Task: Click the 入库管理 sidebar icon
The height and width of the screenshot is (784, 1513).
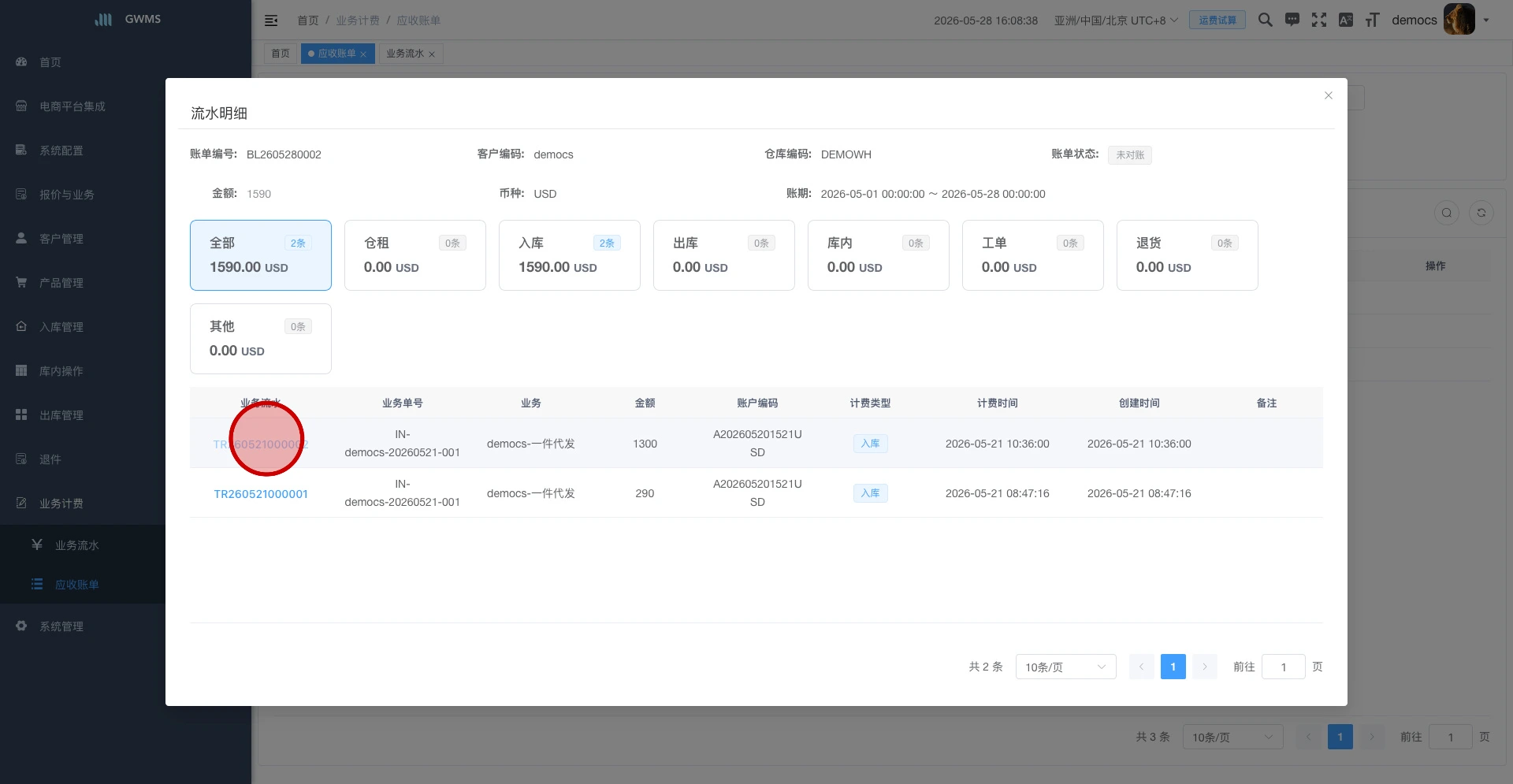Action: pos(21,326)
